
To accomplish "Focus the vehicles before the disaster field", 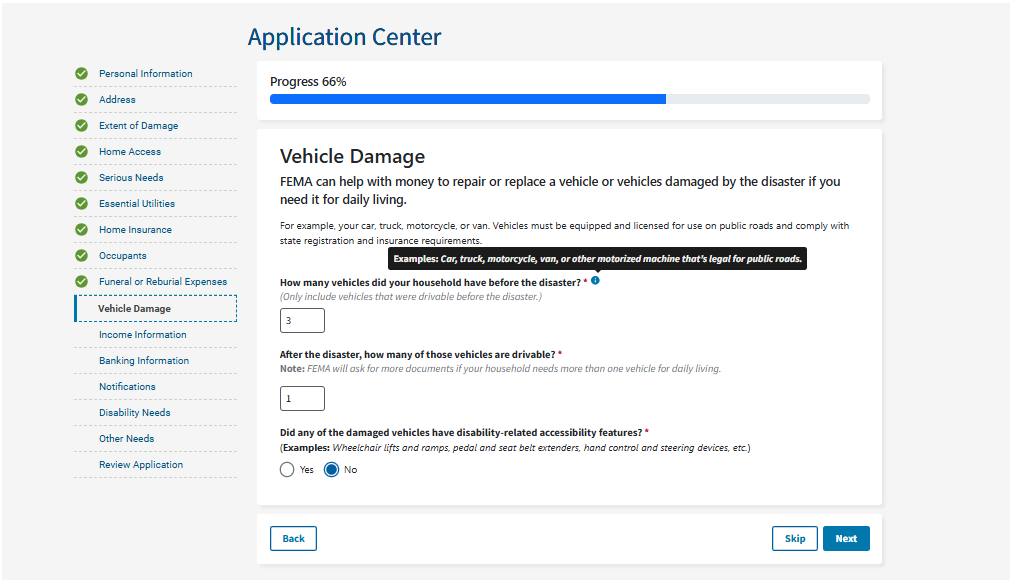I will coord(302,321).
